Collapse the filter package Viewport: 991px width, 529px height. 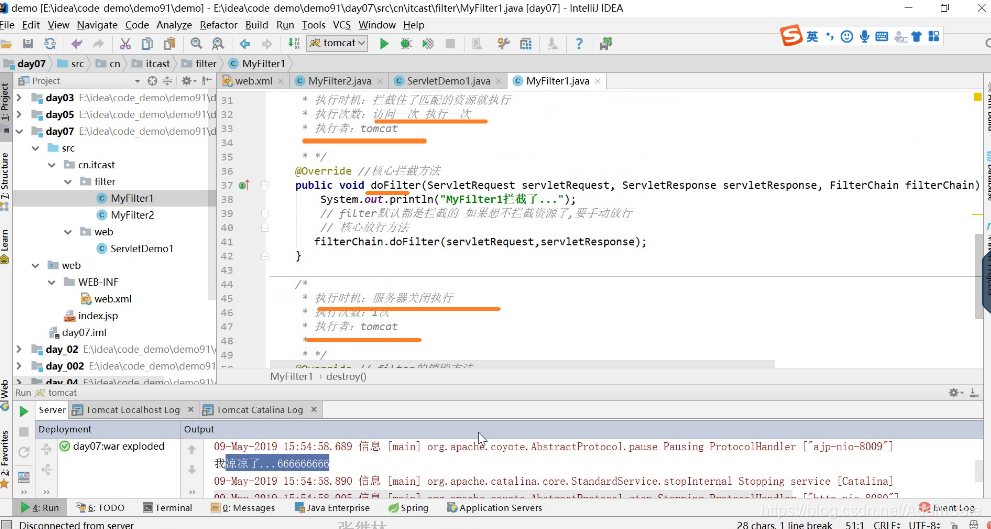pyautogui.click(x=68, y=181)
